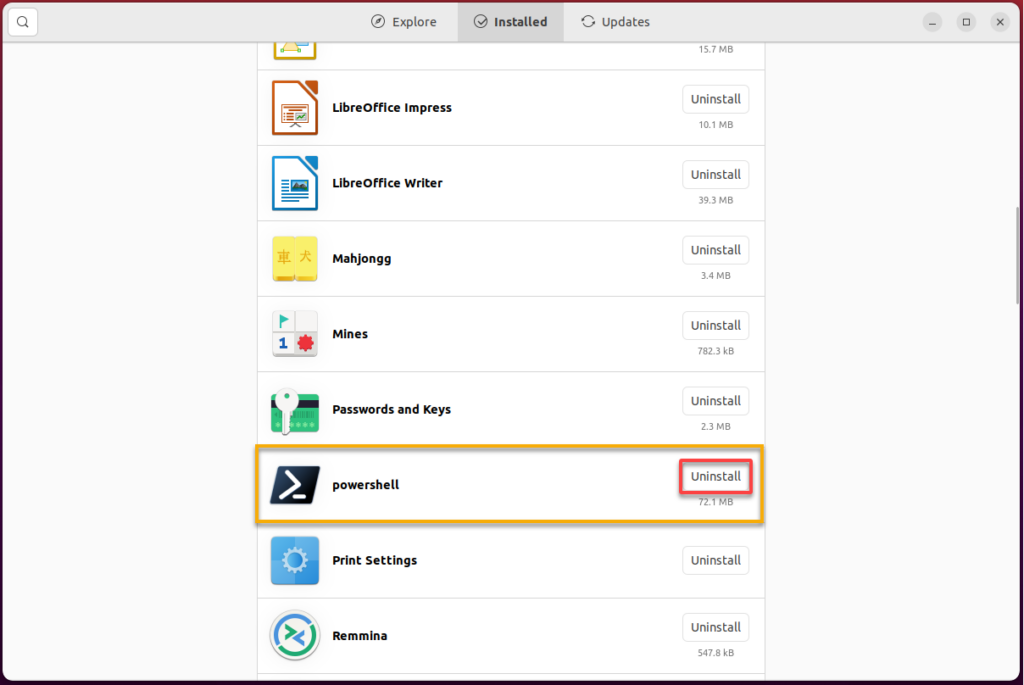Uninstall Passwords and Keys
This screenshot has width=1024, height=685.
(x=715, y=400)
